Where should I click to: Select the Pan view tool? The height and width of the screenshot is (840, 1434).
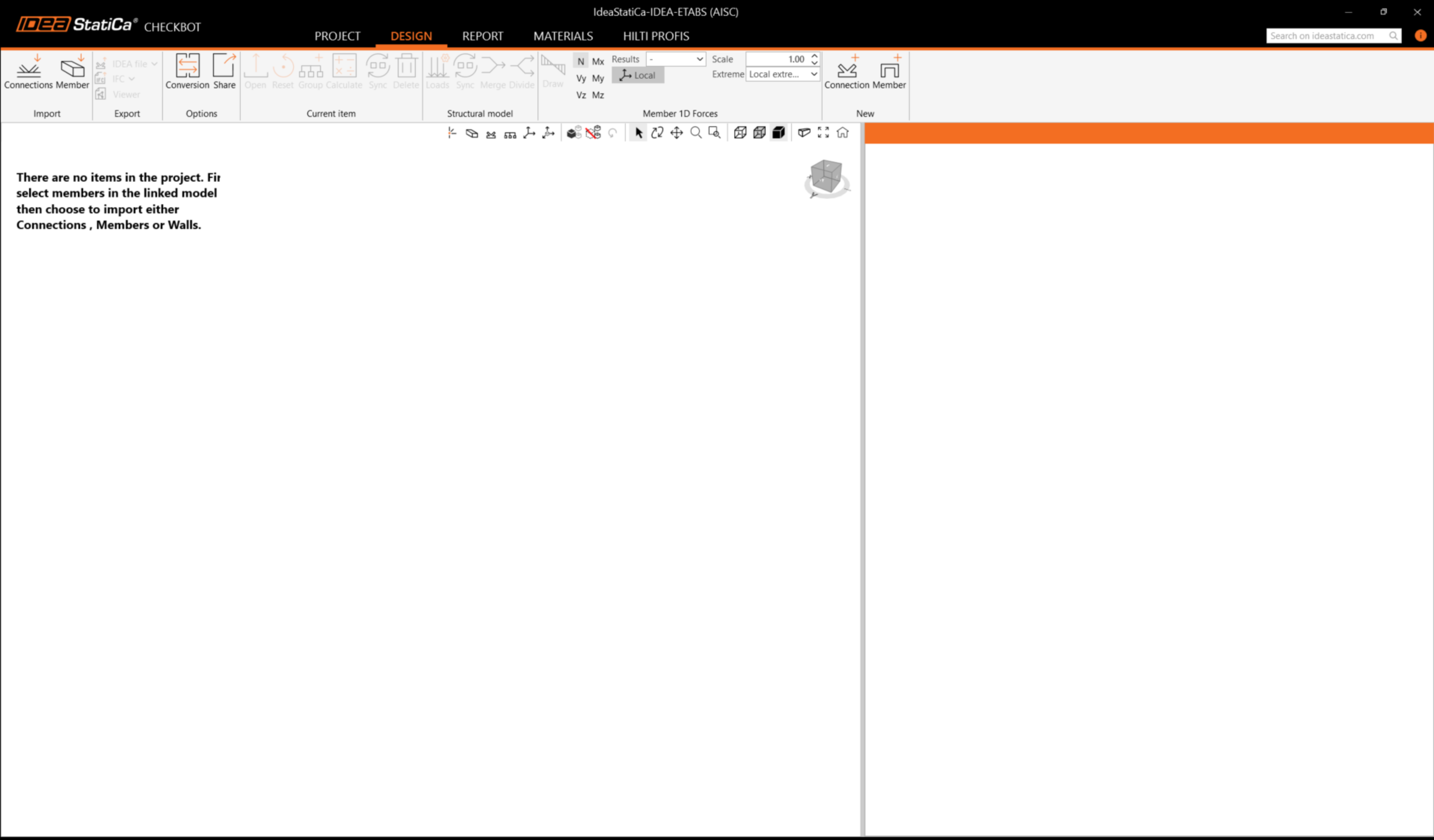676,133
